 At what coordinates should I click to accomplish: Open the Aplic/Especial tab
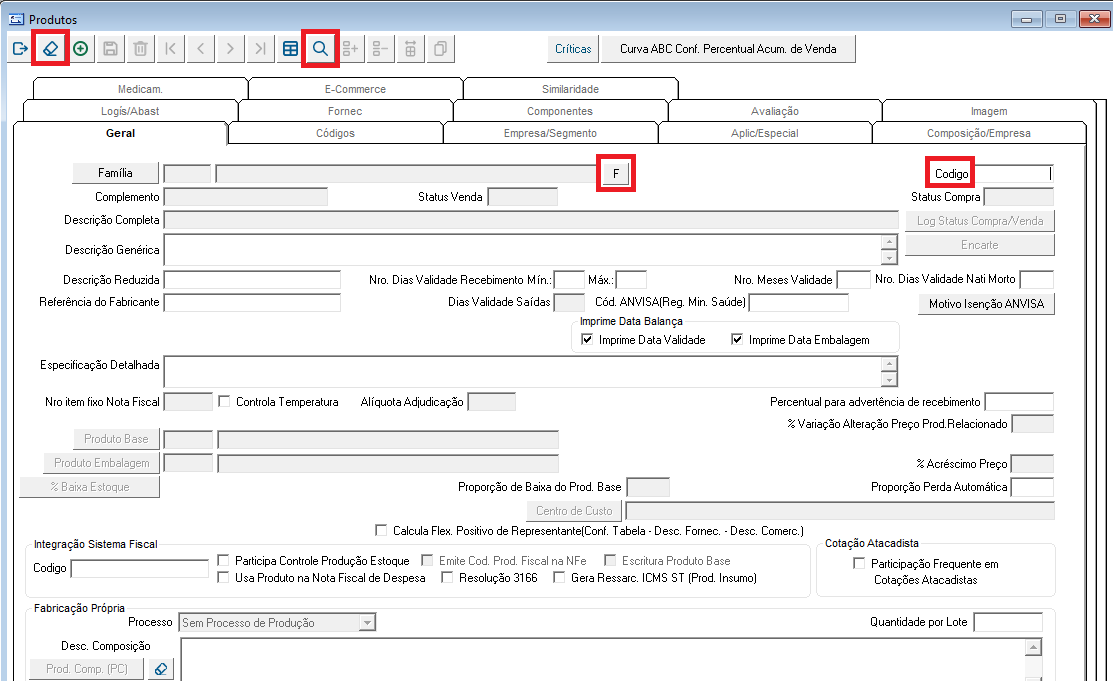pyautogui.click(x=764, y=133)
